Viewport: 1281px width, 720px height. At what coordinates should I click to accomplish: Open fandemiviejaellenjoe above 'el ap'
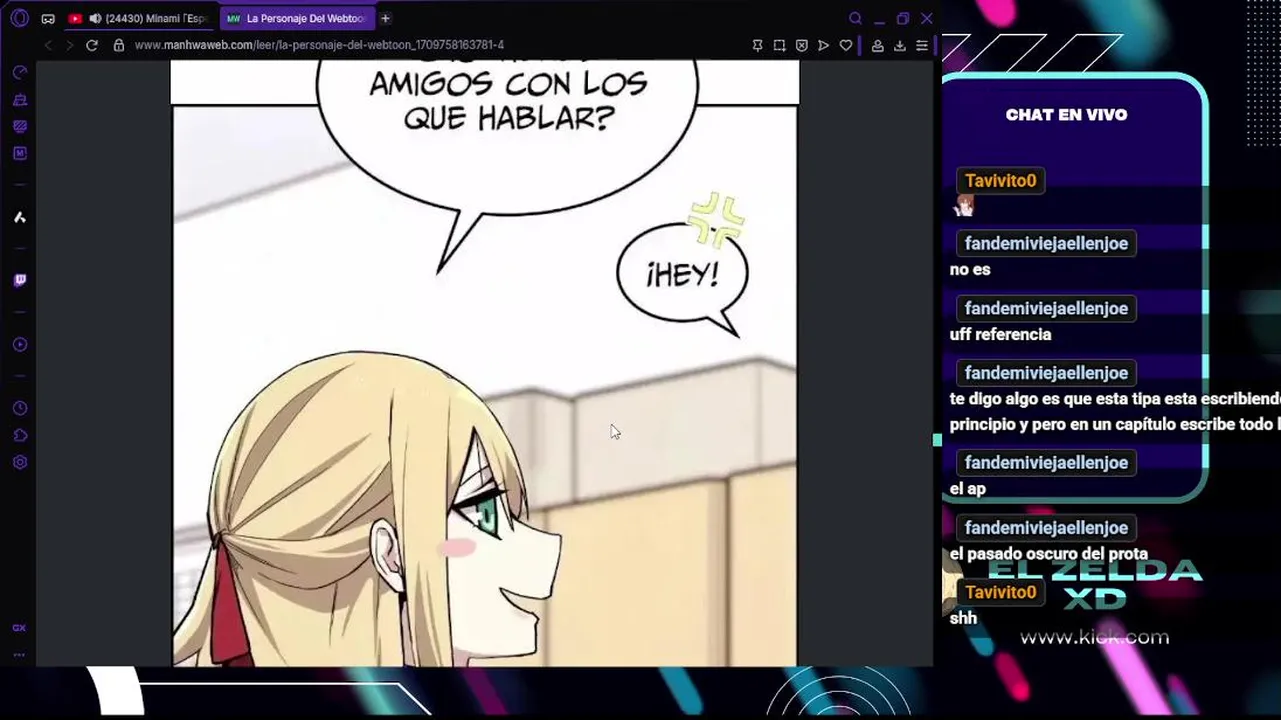pyautogui.click(x=1046, y=463)
